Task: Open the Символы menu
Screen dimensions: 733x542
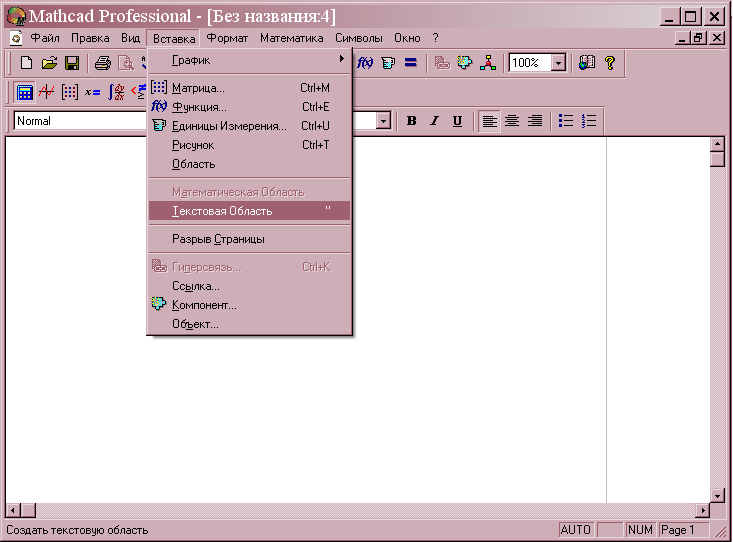Action: coord(359,38)
